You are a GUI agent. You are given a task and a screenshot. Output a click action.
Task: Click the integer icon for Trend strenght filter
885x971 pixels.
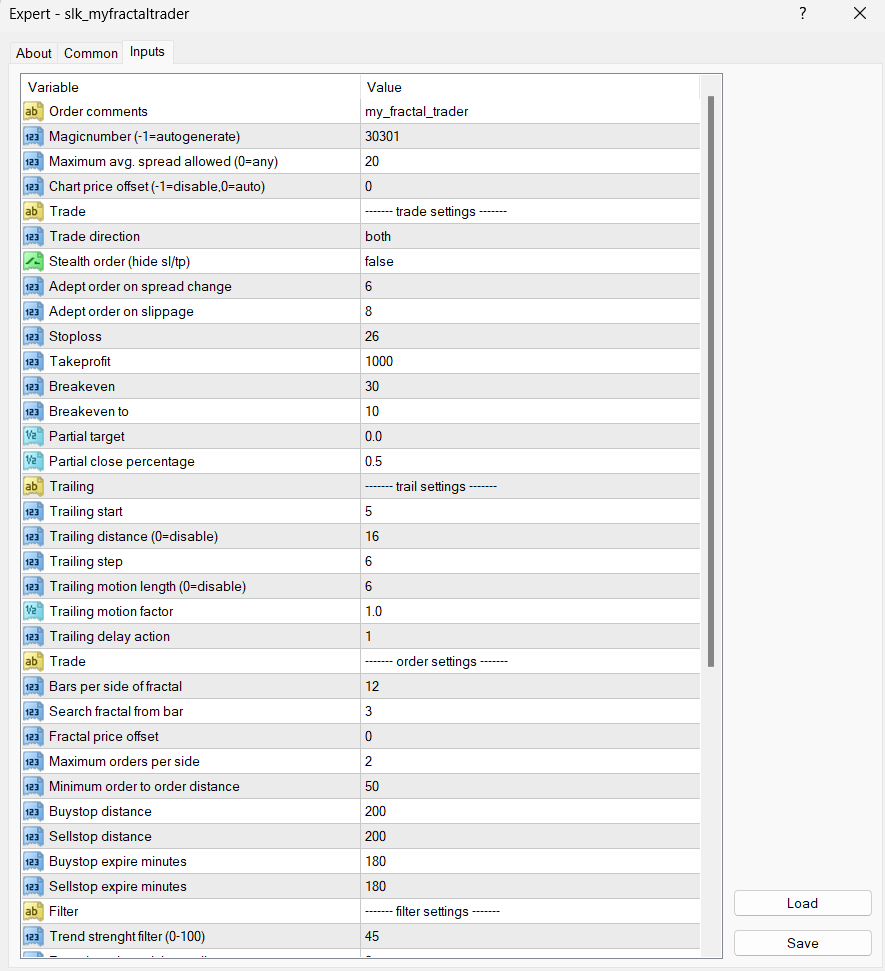coord(33,937)
